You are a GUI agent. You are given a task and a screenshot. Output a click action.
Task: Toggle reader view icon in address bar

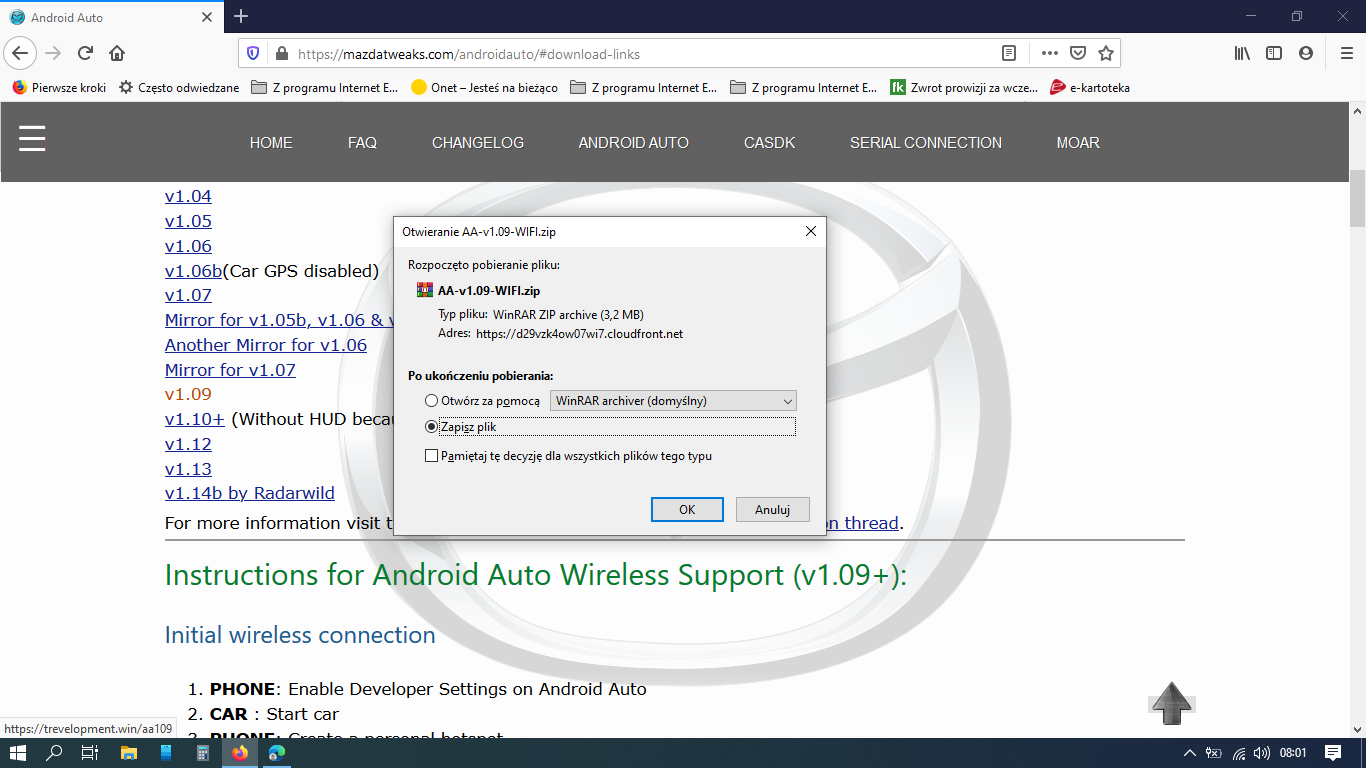(x=1009, y=53)
